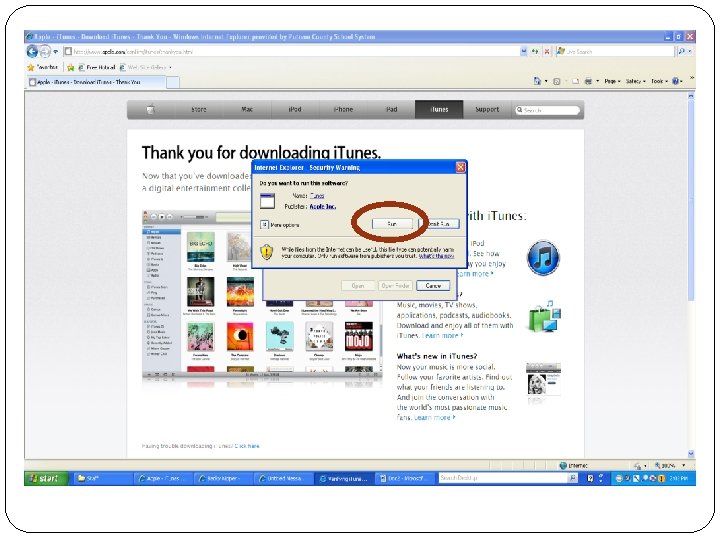Viewport: 720px width, 540px height.
Task: Select the Apple - iTunes browser tab
Action: pos(96,82)
